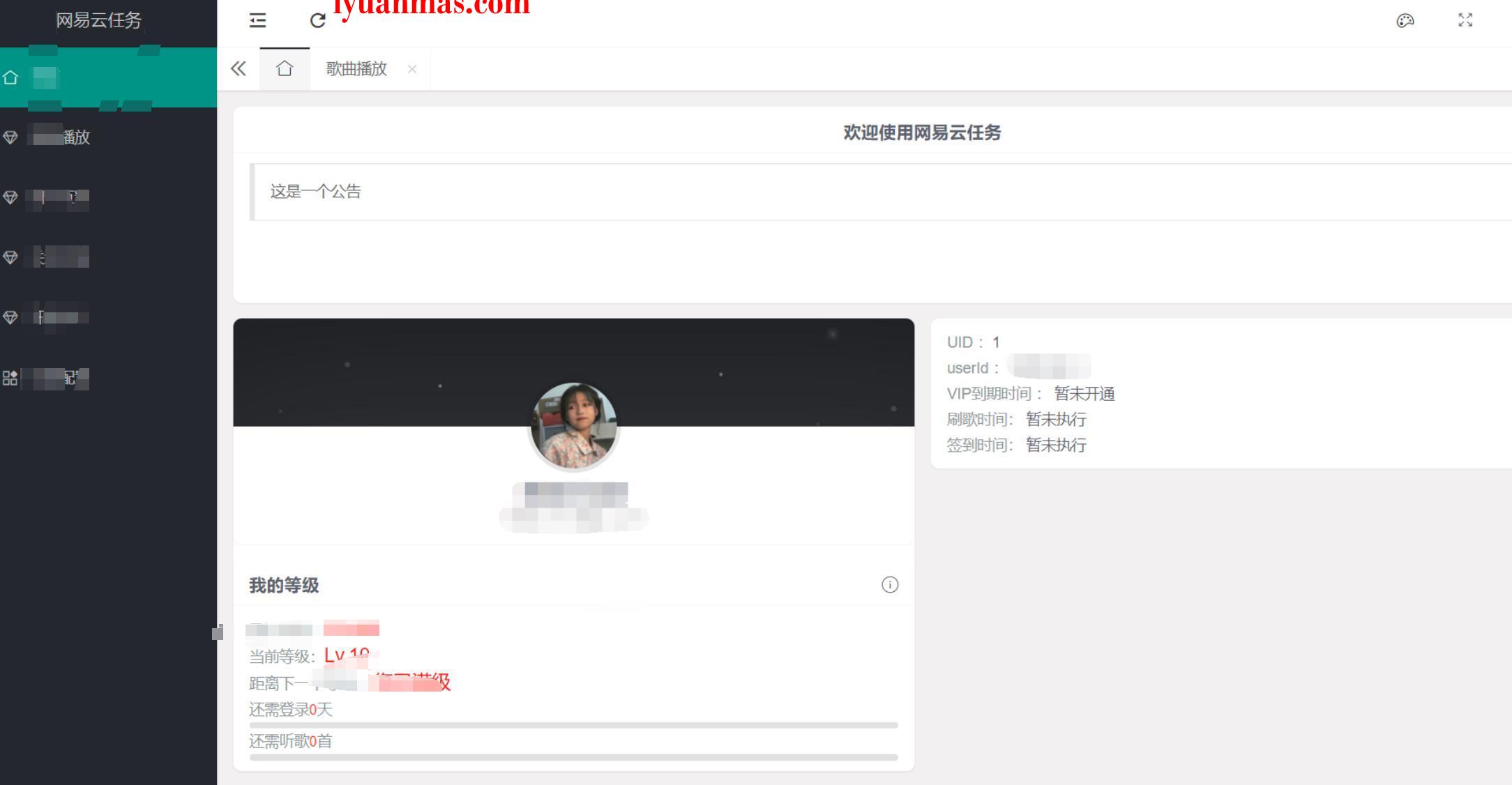Click the home icon in sidebar
This screenshot has width=1512, height=785.
[x=10, y=77]
